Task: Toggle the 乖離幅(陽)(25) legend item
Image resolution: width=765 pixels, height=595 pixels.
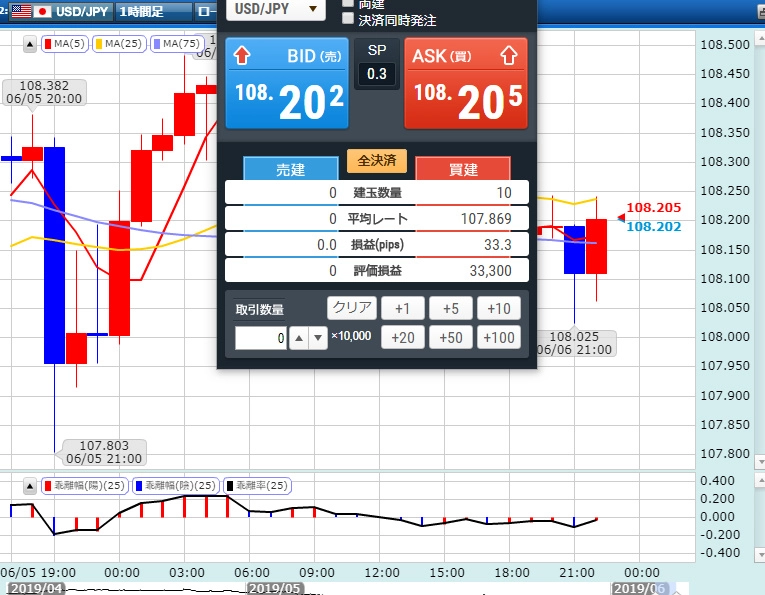Action: 85,486
